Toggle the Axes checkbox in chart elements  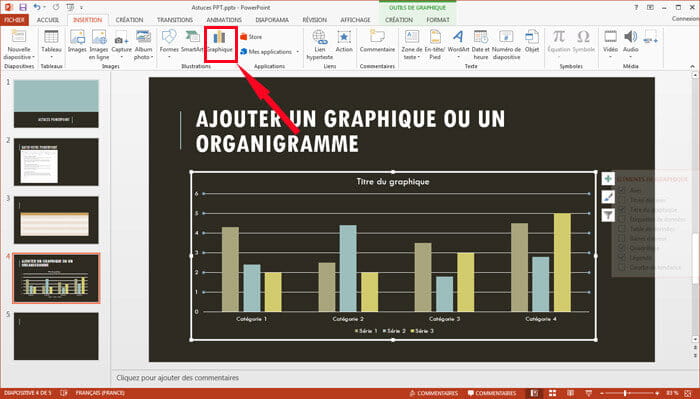pyautogui.click(x=622, y=190)
